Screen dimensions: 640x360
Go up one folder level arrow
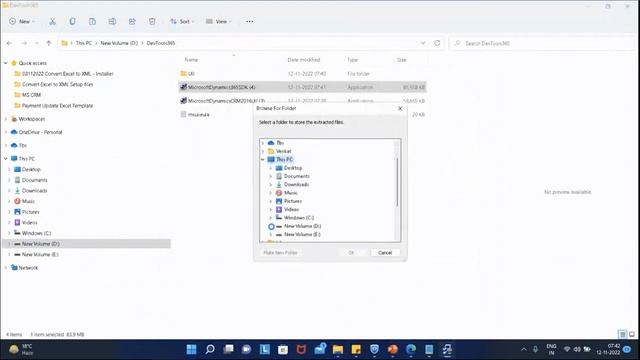(49, 43)
